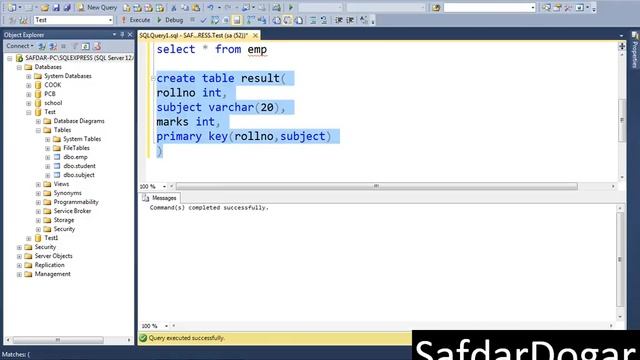Image resolution: width=640 pixels, height=360 pixels.
Task: Click the Decrease Indent icon
Action: click(x=339, y=20)
